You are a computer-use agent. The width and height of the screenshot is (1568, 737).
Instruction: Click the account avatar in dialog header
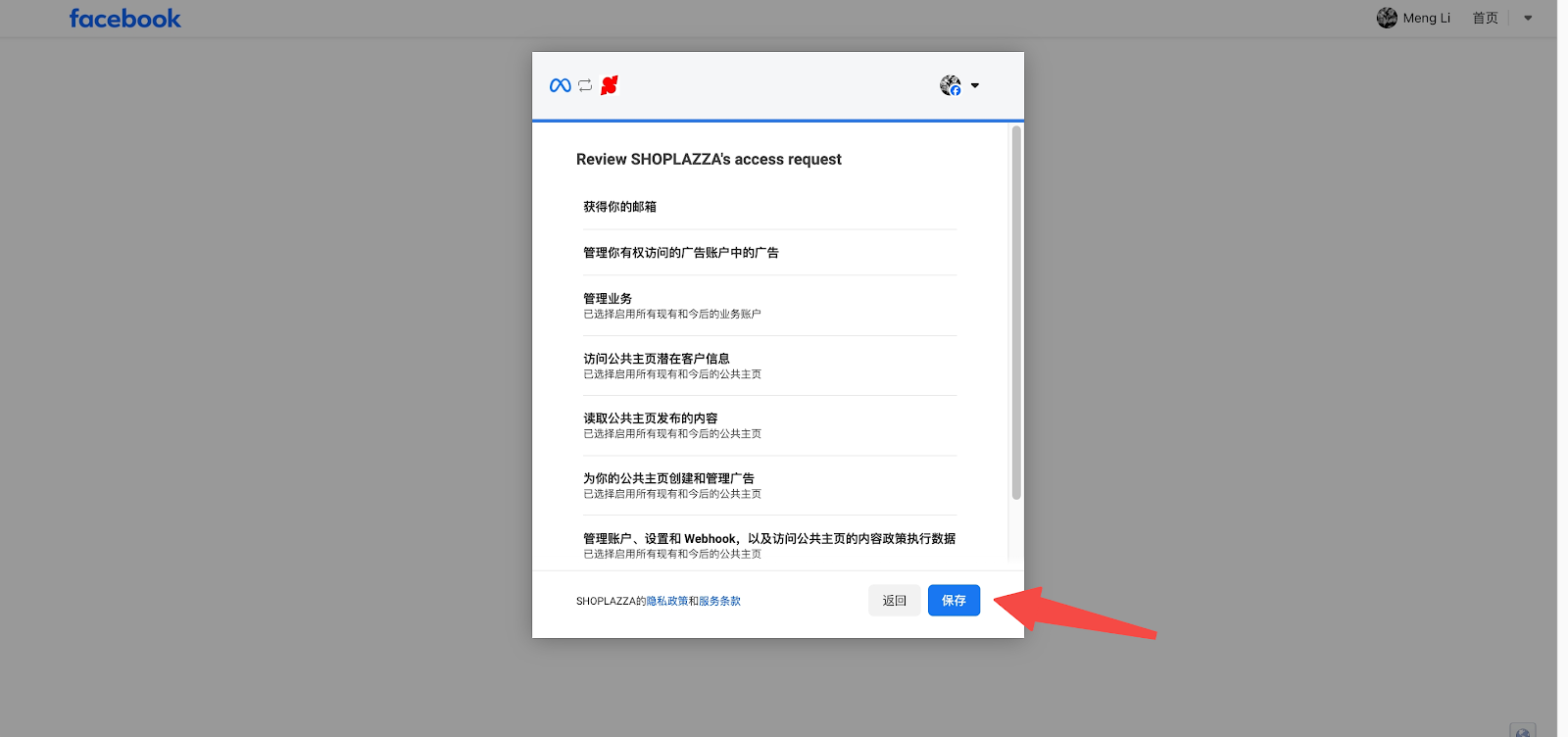[x=950, y=86]
